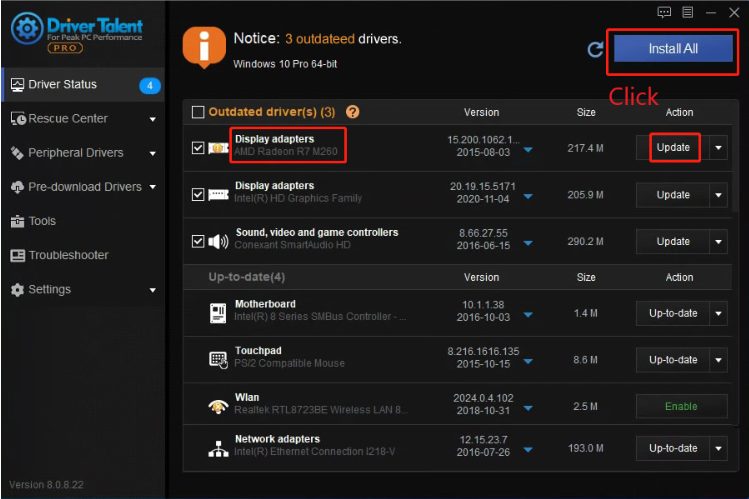Open the Rescue Center section
The width and height of the screenshot is (749, 499).
click(83, 119)
